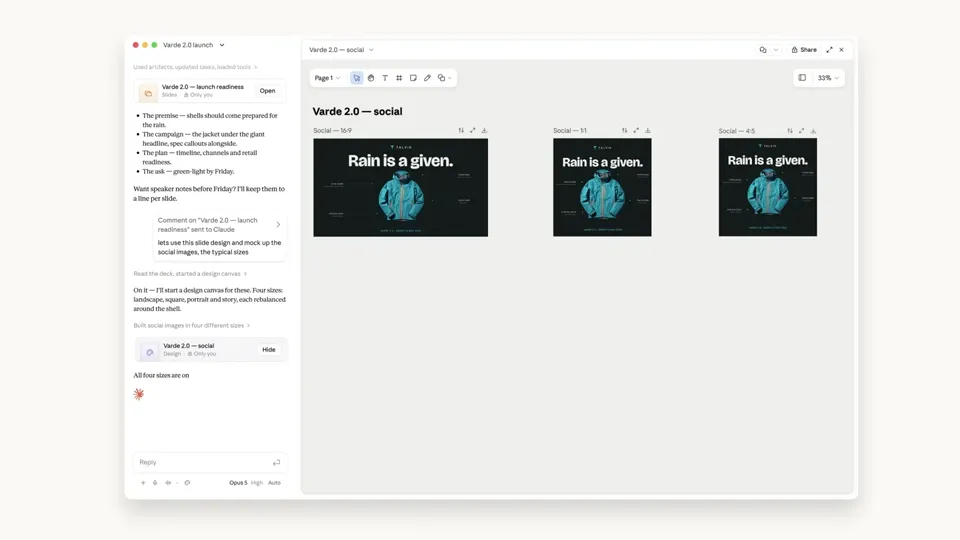Select the Social 4:5 artboard thumbnail
This screenshot has height=540, width=960.
pos(768,187)
